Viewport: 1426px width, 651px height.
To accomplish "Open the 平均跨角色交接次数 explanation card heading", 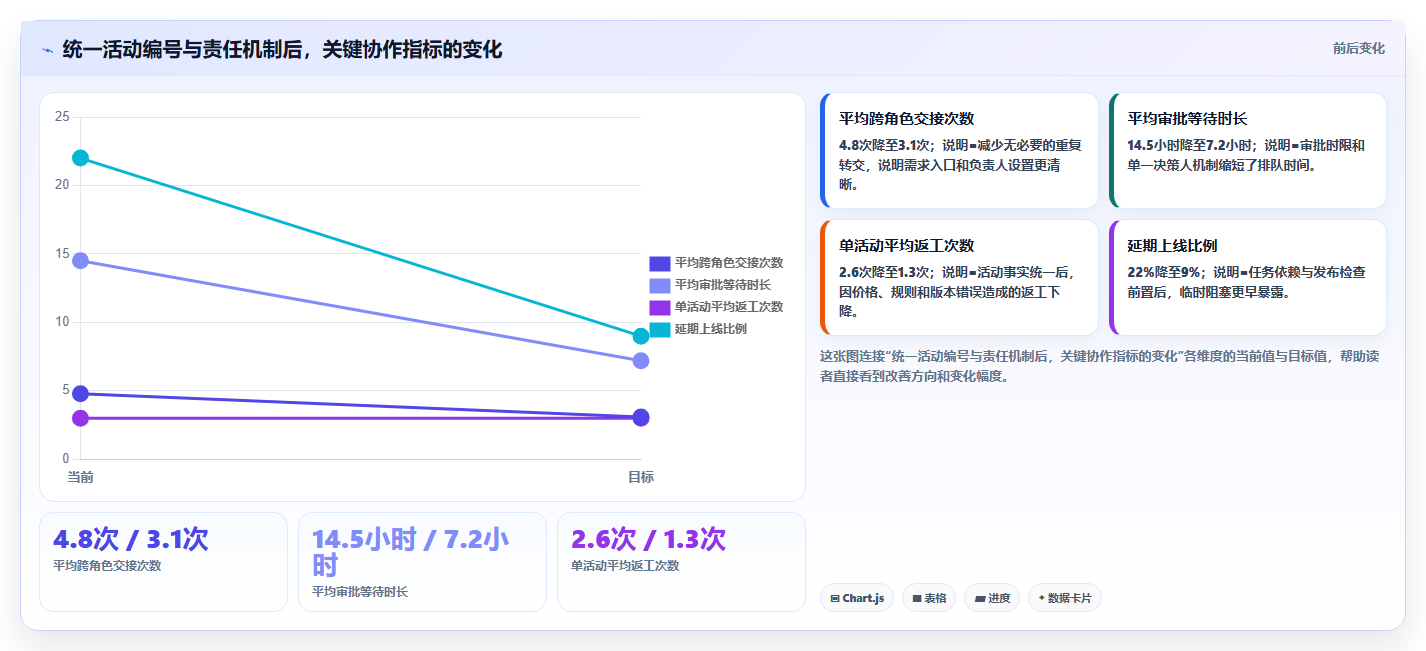I will 907,118.
